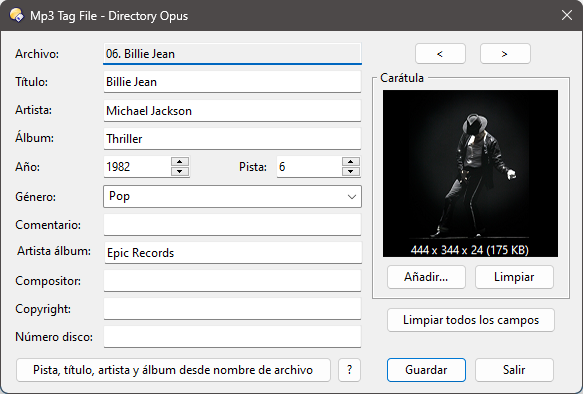The height and width of the screenshot is (394, 583).
Task: Click into the Artista álbum field with Epic Records
Action: click(x=233, y=253)
